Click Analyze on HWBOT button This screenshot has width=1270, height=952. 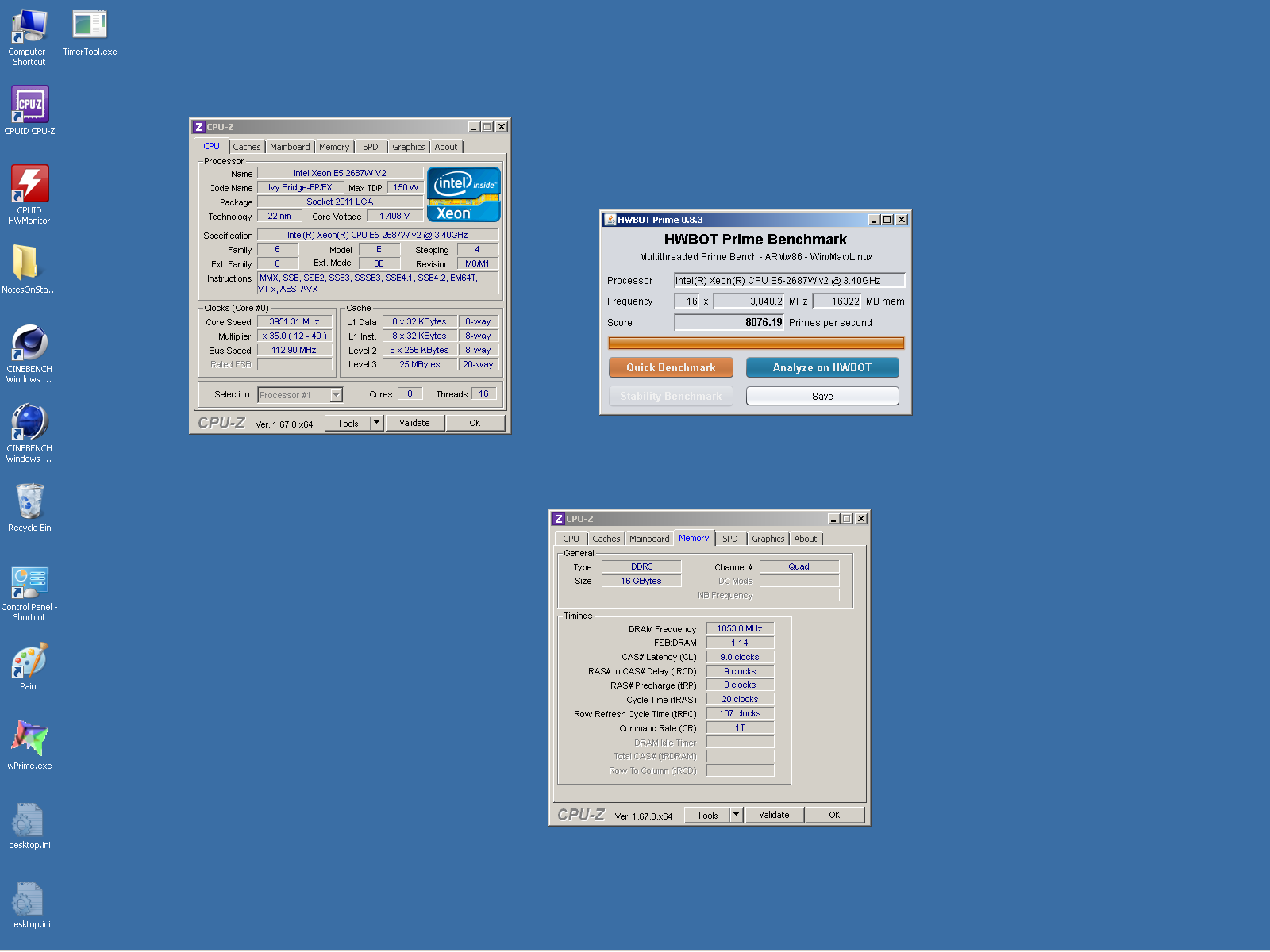pyautogui.click(x=822, y=367)
